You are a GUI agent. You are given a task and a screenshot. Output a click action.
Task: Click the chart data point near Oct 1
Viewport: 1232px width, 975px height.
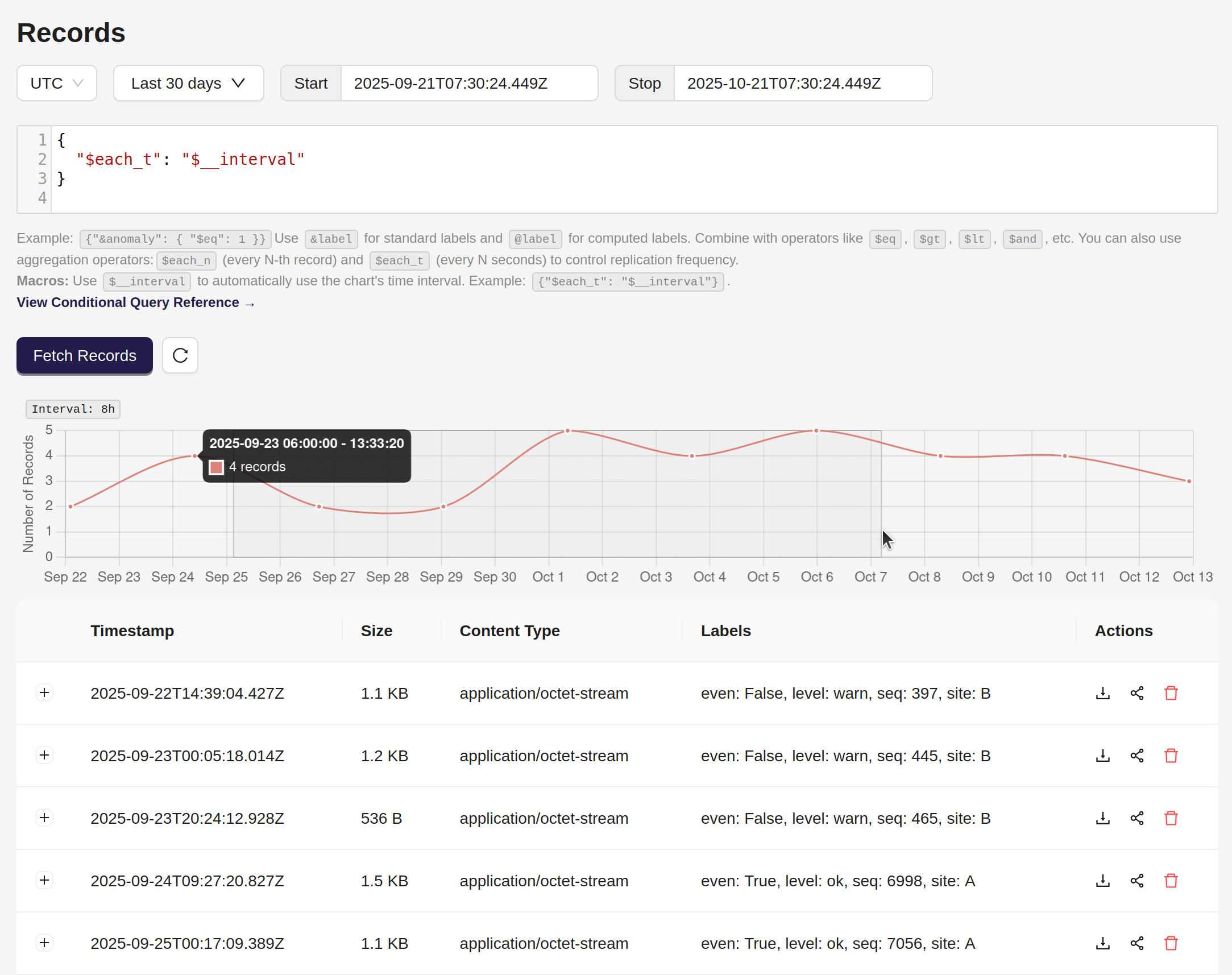click(x=567, y=431)
